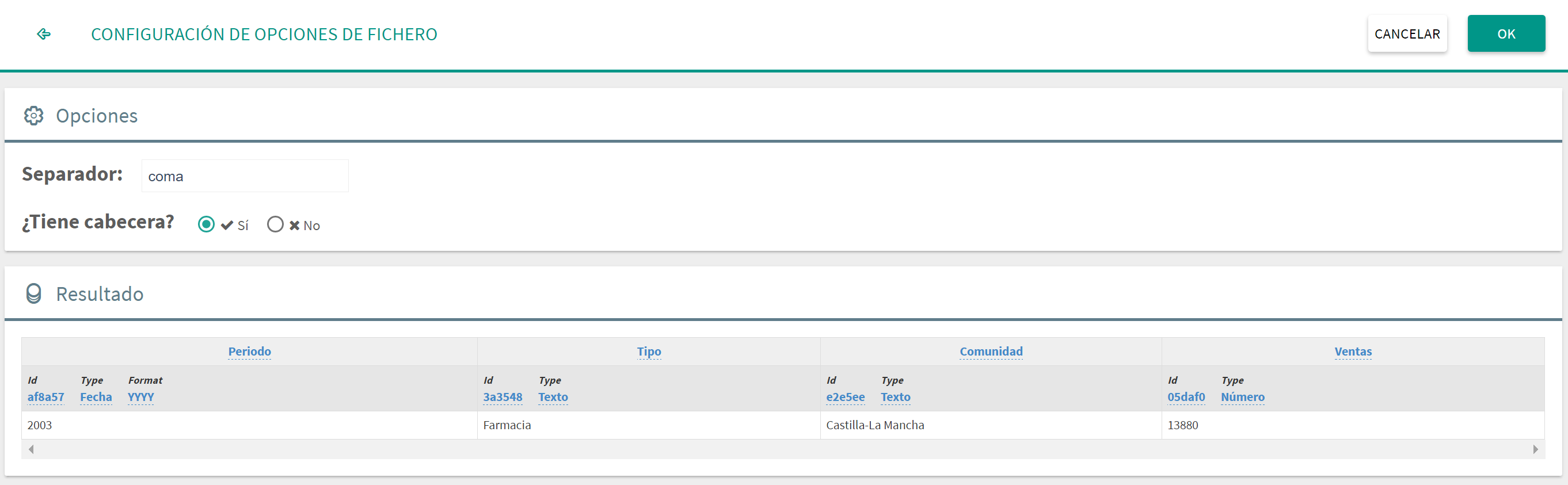Change Periodo format YYYY

pyautogui.click(x=140, y=397)
